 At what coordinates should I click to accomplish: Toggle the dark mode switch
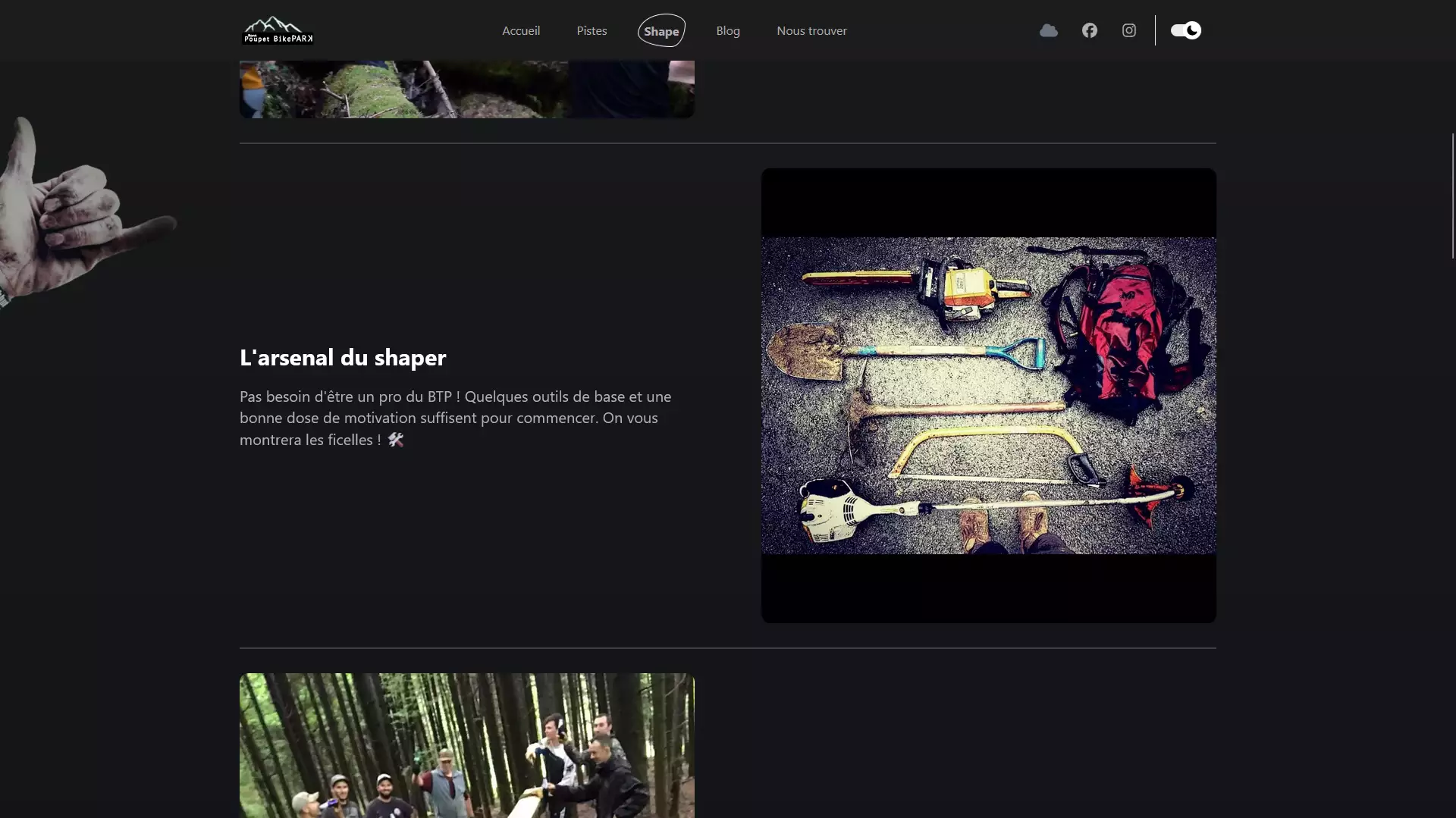(x=1185, y=30)
